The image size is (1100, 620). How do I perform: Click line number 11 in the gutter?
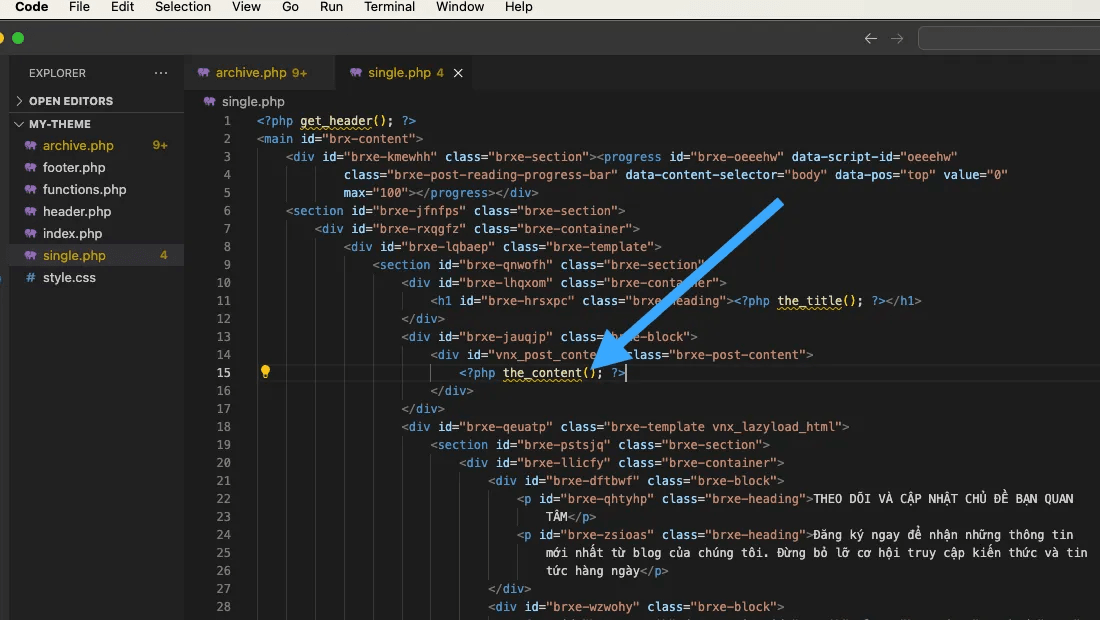223,301
